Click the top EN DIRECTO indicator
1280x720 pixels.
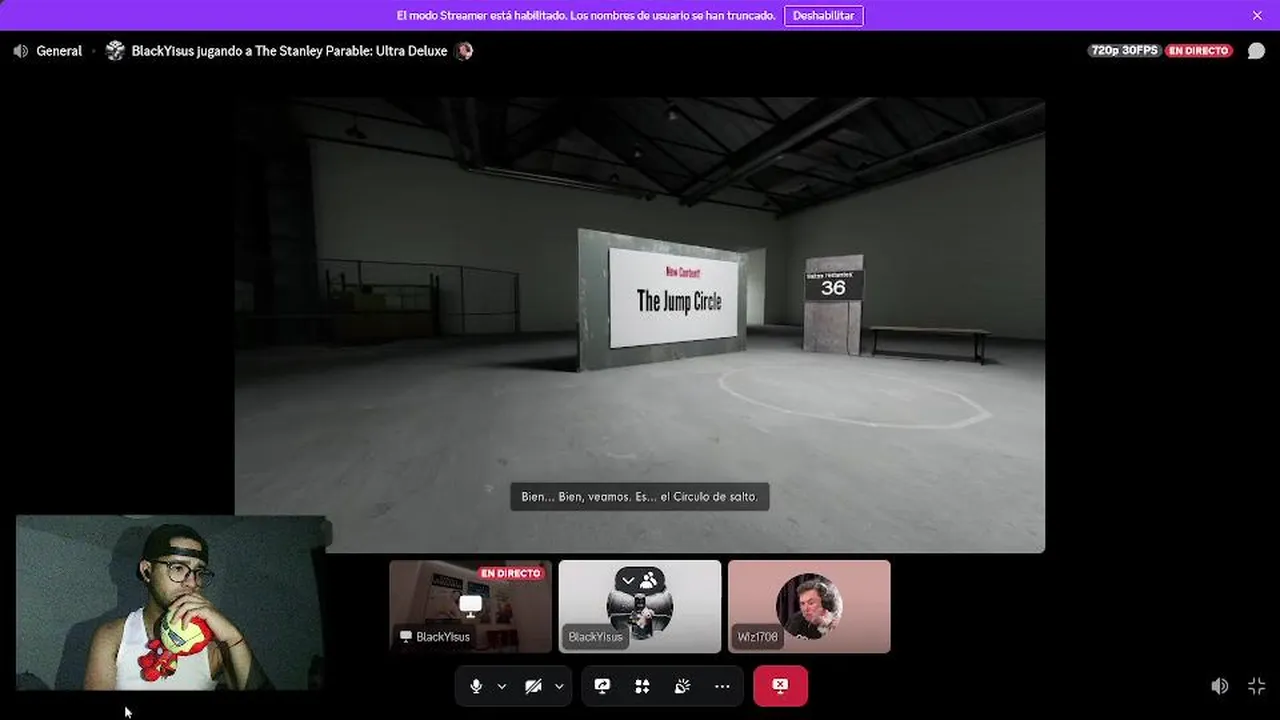pos(1199,50)
